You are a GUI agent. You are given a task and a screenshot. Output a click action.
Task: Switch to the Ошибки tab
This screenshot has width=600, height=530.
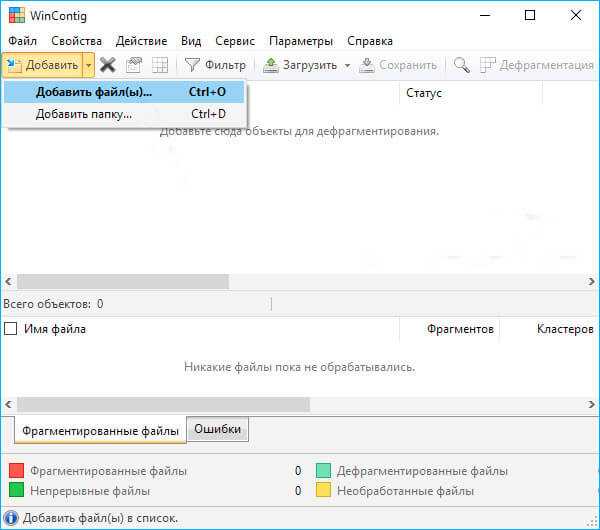click(217, 429)
